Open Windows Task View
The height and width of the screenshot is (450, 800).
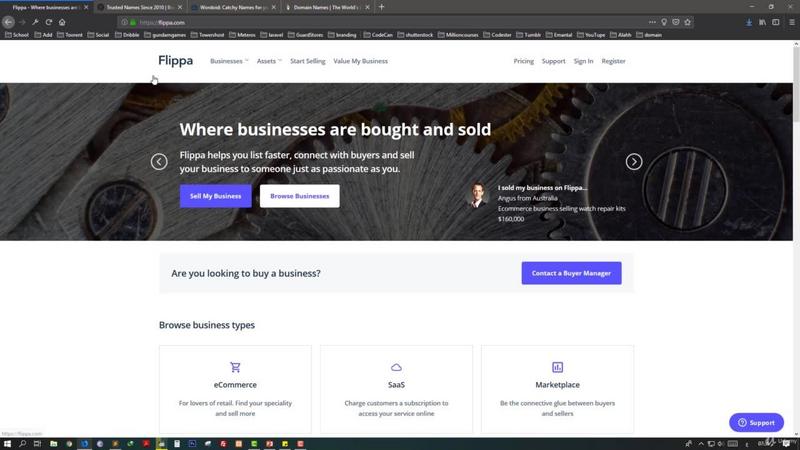(37, 444)
